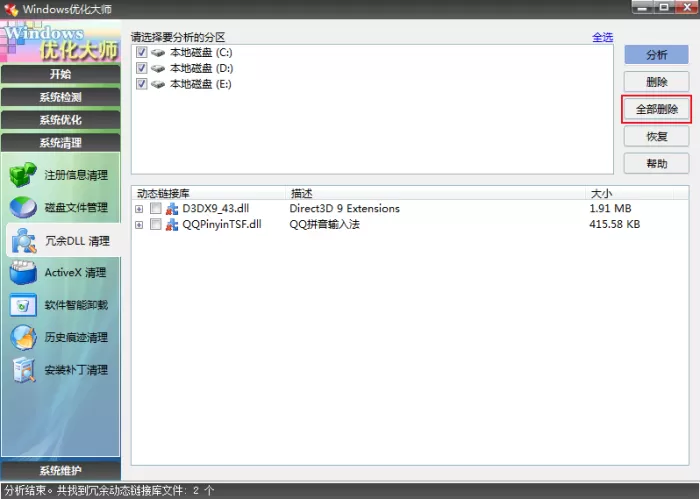Select the 注册信息清理 label
Image resolution: width=700 pixels, height=499 pixels.
(76, 175)
